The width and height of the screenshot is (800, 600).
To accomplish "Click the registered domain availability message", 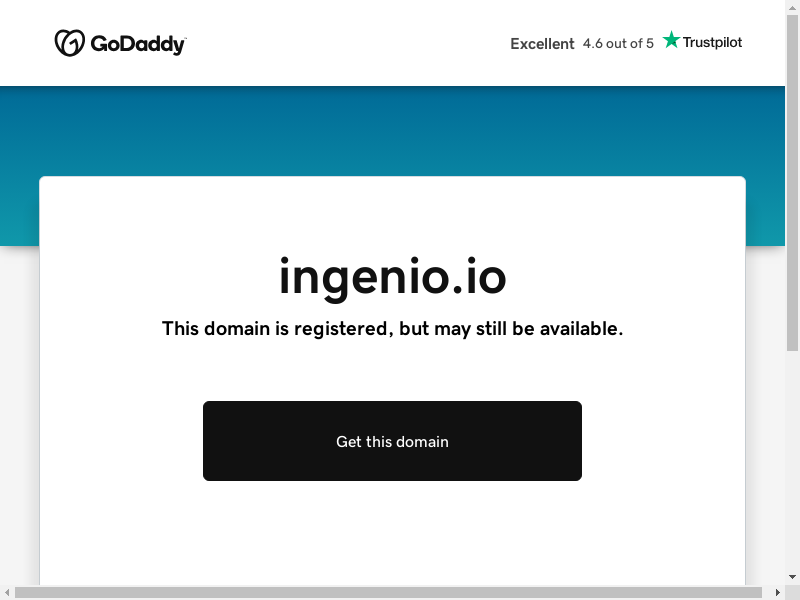I will coord(392,329).
